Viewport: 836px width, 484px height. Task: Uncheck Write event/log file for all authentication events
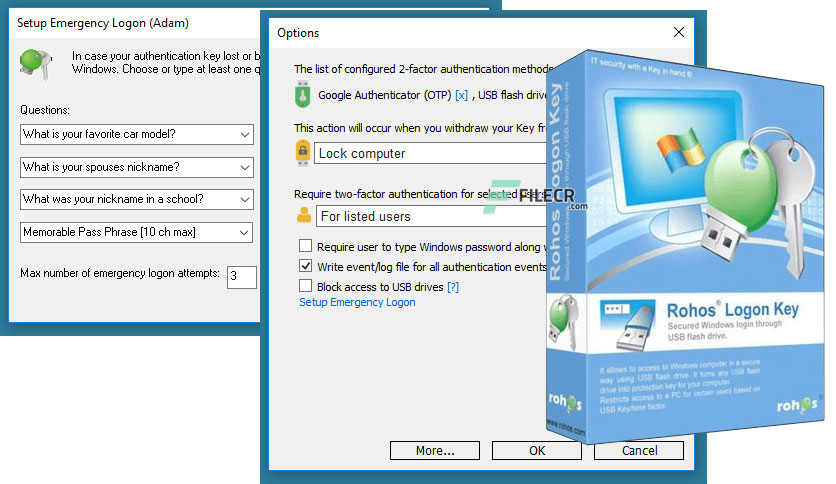[306, 265]
